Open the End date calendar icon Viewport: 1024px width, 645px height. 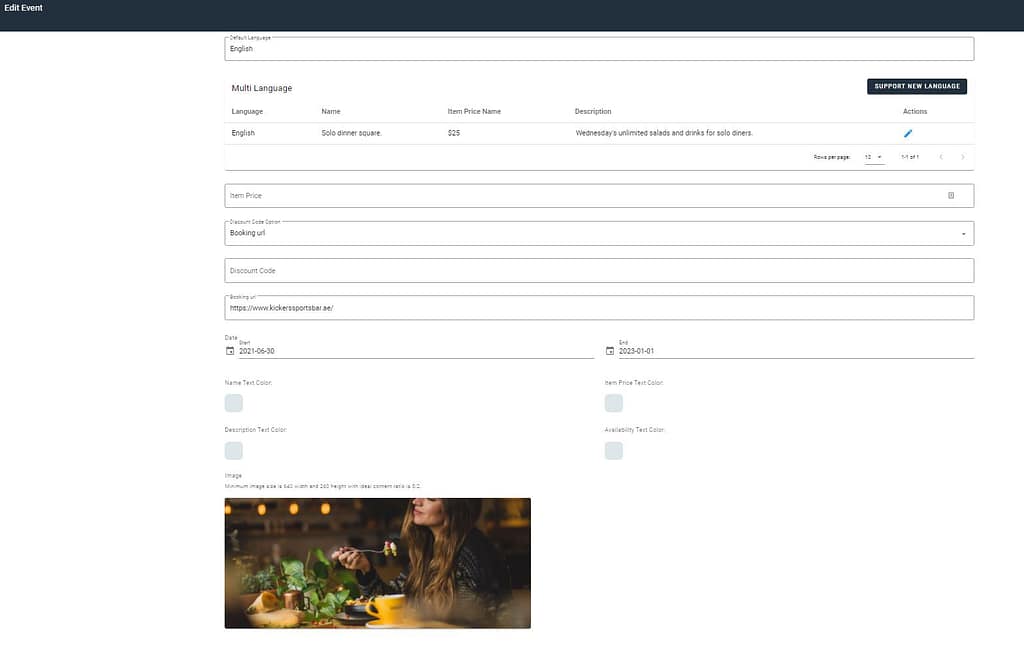point(610,351)
